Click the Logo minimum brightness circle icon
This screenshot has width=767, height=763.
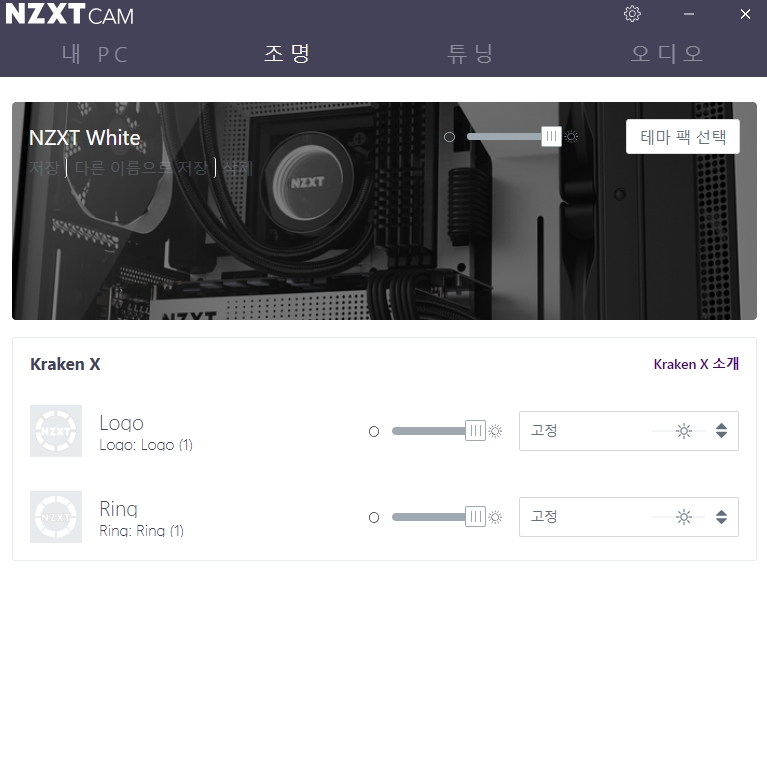click(x=374, y=431)
